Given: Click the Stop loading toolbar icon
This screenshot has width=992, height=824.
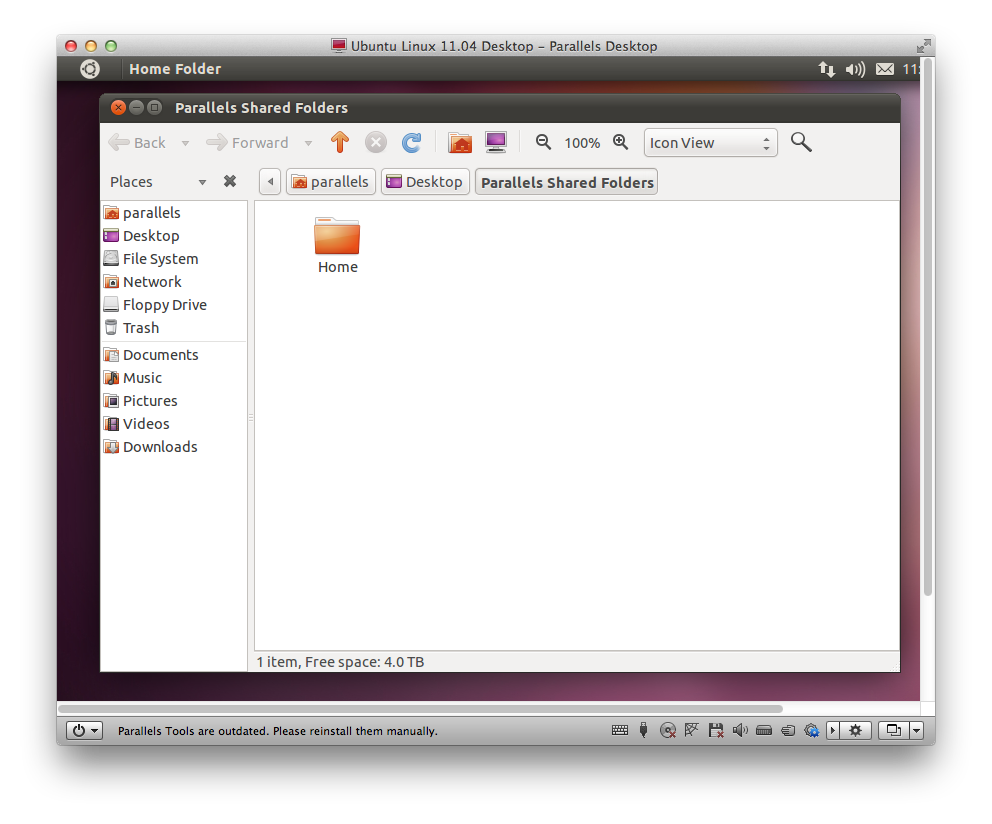Looking at the screenshot, I should click(x=376, y=142).
